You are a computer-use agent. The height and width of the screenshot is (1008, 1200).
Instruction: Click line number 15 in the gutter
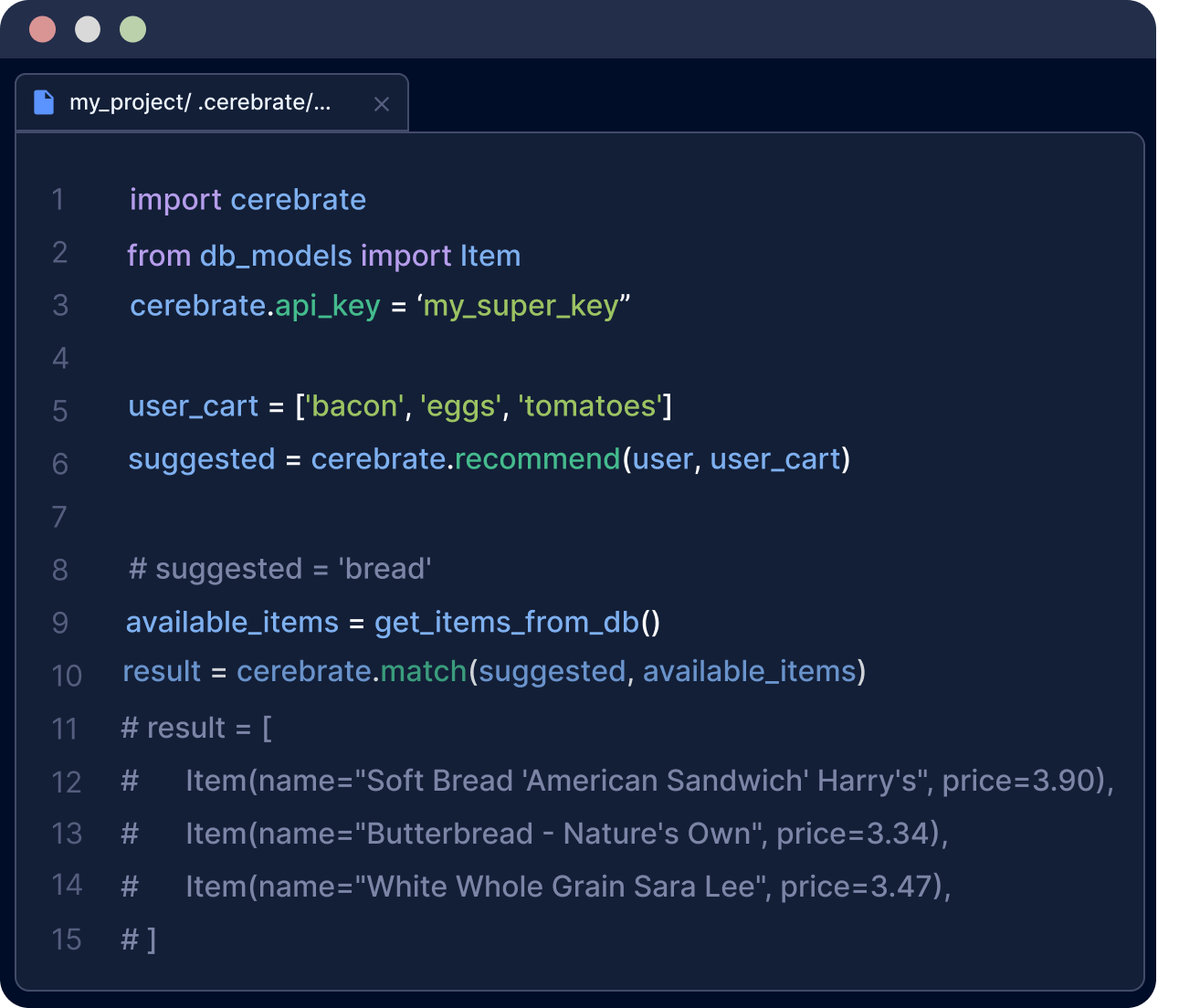pos(67,940)
